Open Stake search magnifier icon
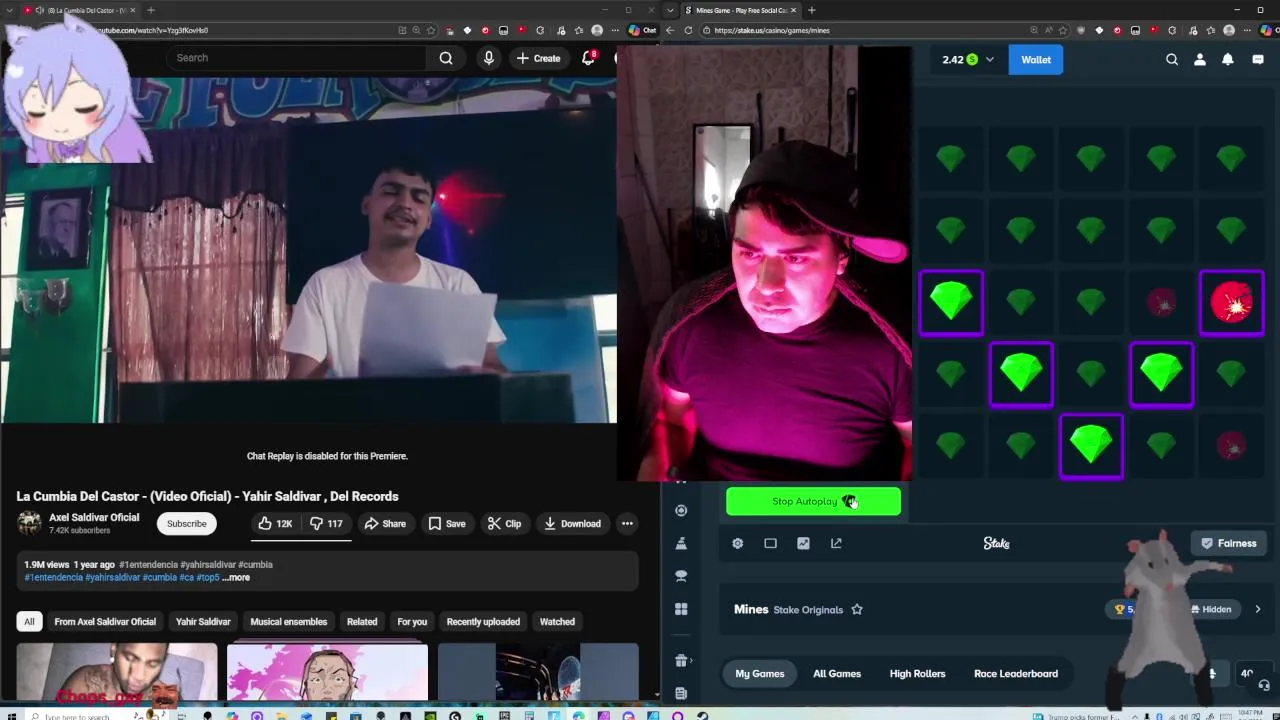 click(1172, 60)
